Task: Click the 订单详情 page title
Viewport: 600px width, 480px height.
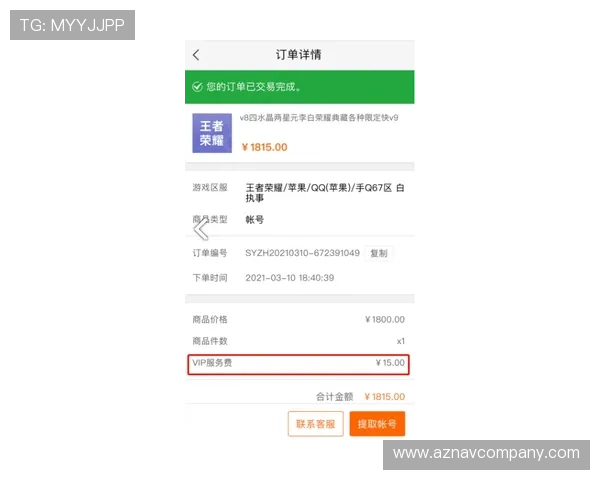Action: (299, 55)
